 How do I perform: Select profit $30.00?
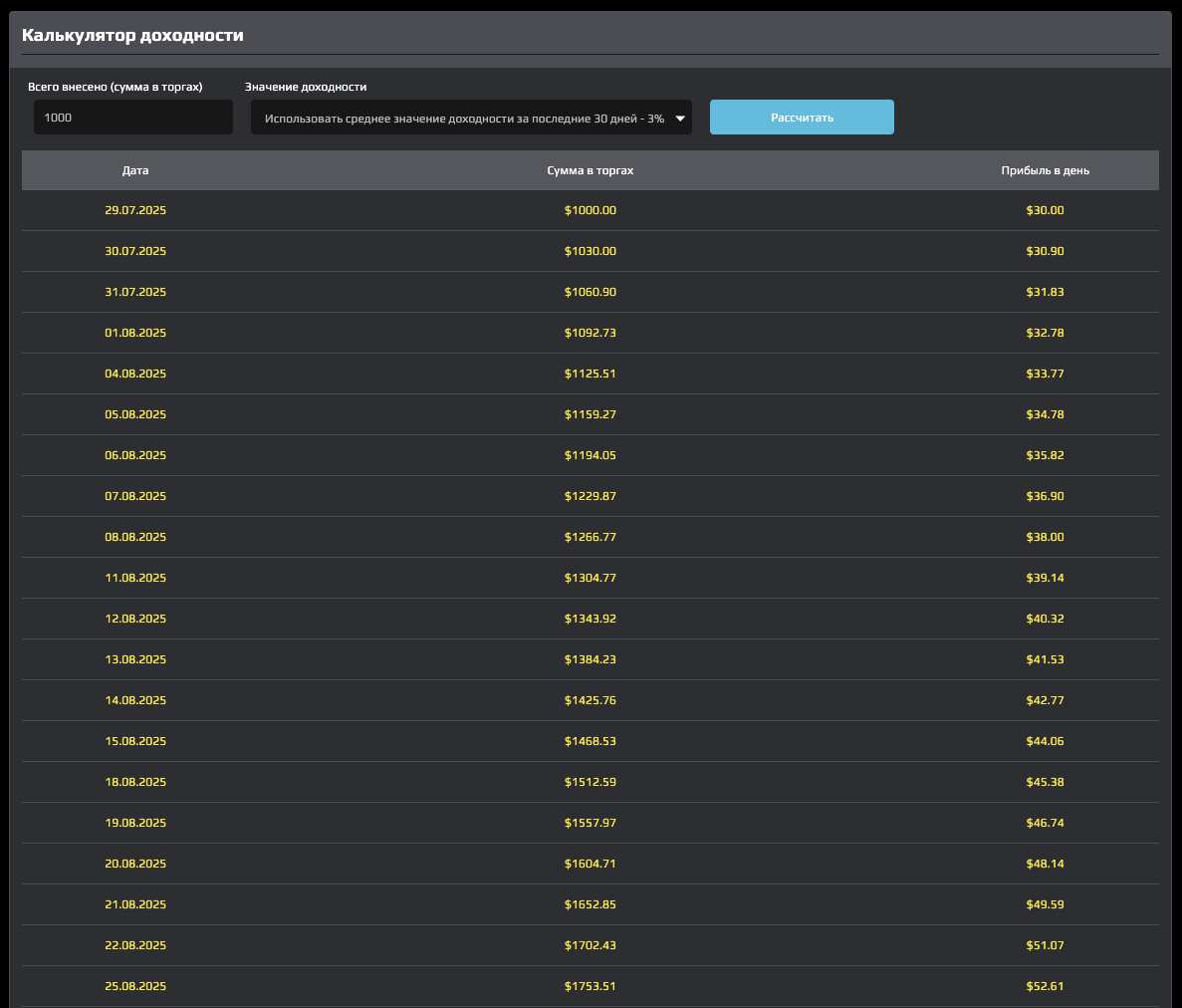click(x=1045, y=210)
